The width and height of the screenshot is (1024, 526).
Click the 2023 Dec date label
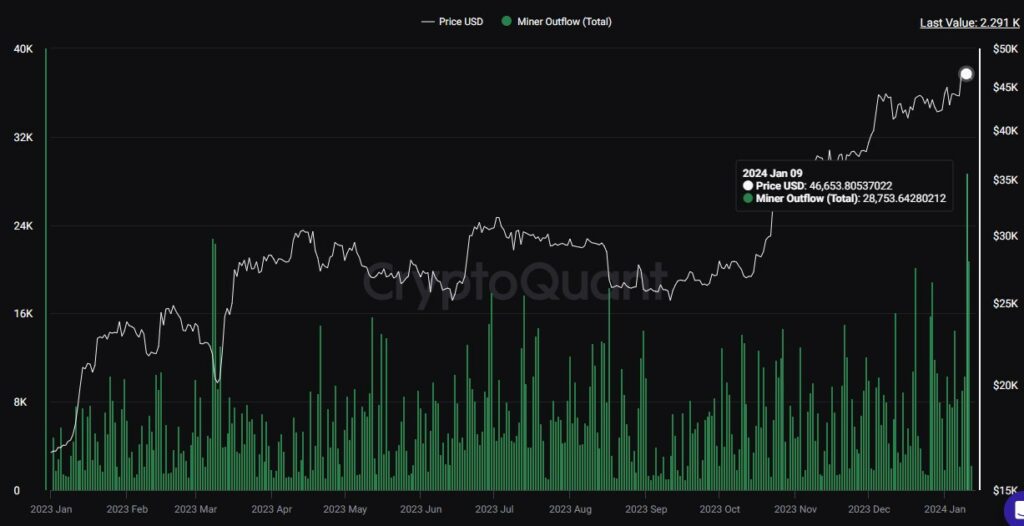[869, 509]
